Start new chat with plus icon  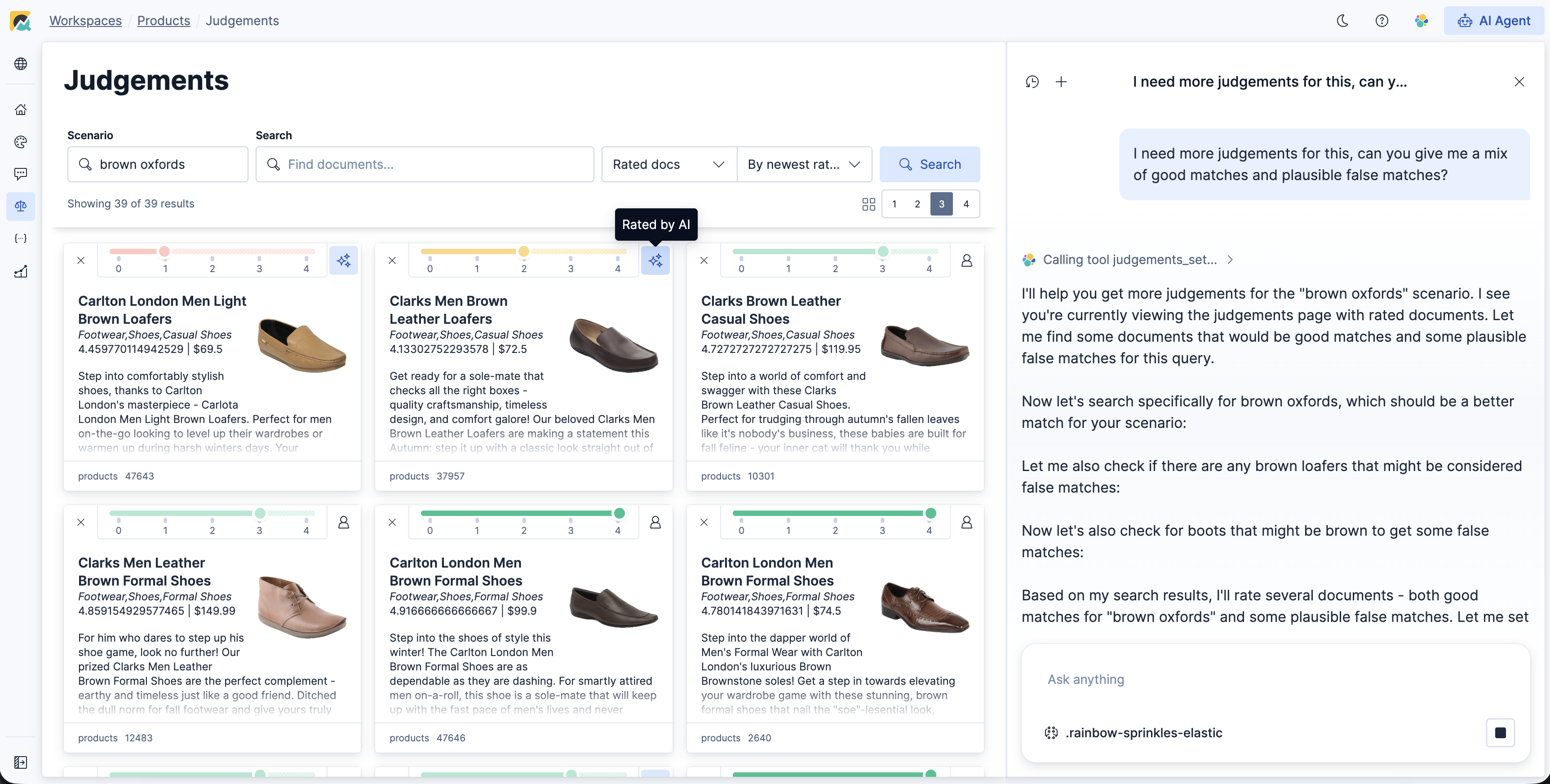click(1061, 82)
